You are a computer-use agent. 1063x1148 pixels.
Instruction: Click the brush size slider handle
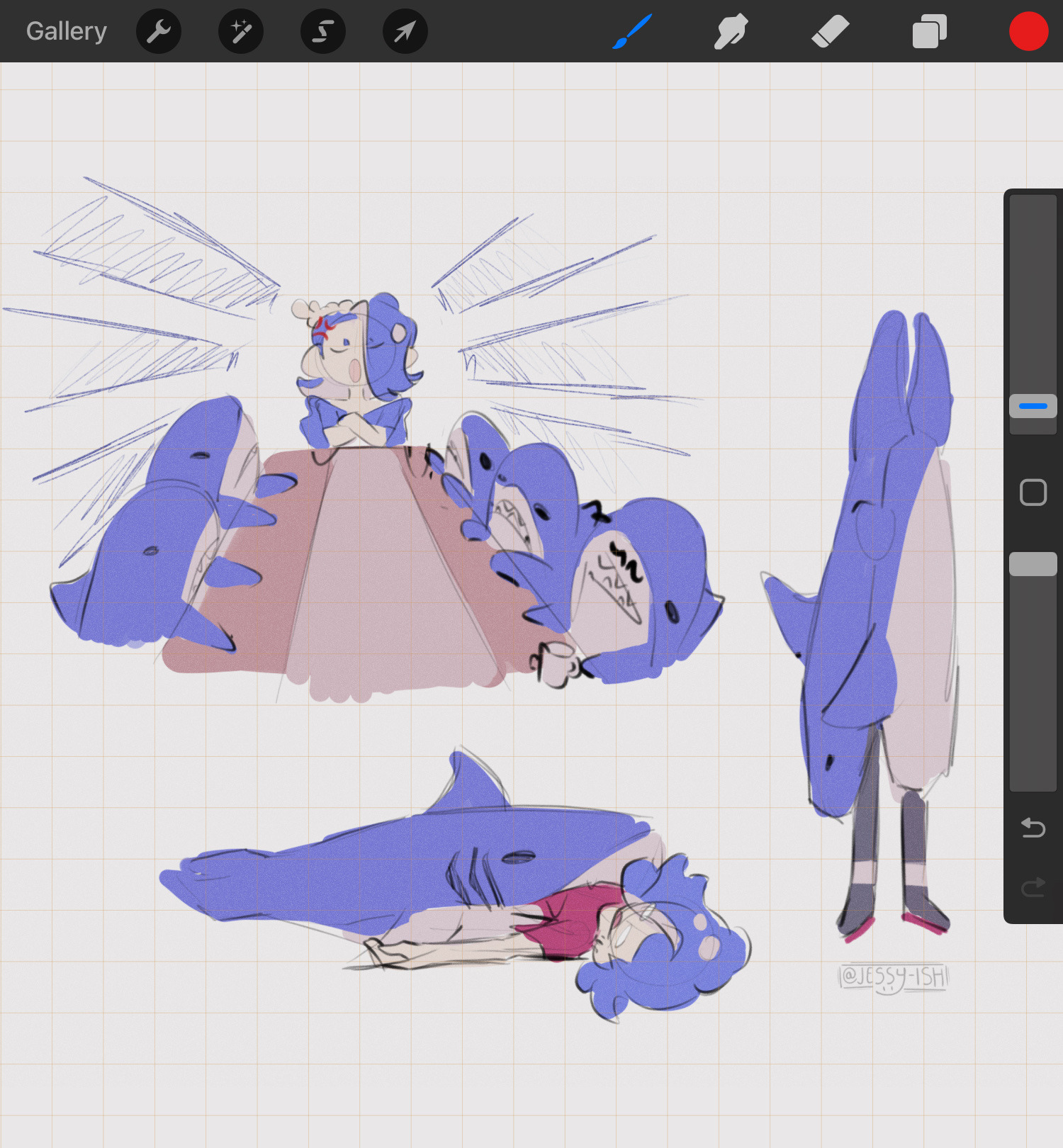point(1033,406)
